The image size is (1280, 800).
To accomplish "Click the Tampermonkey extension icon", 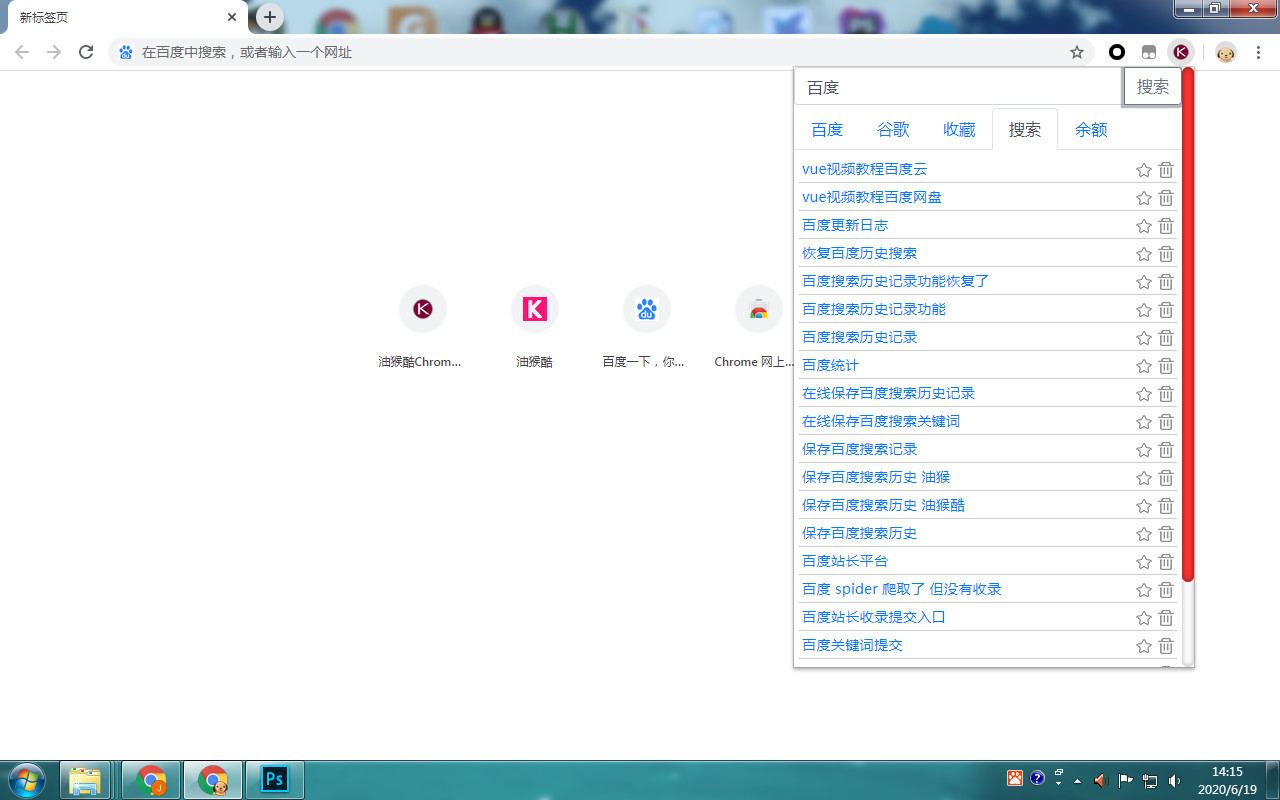I will tap(1149, 52).
